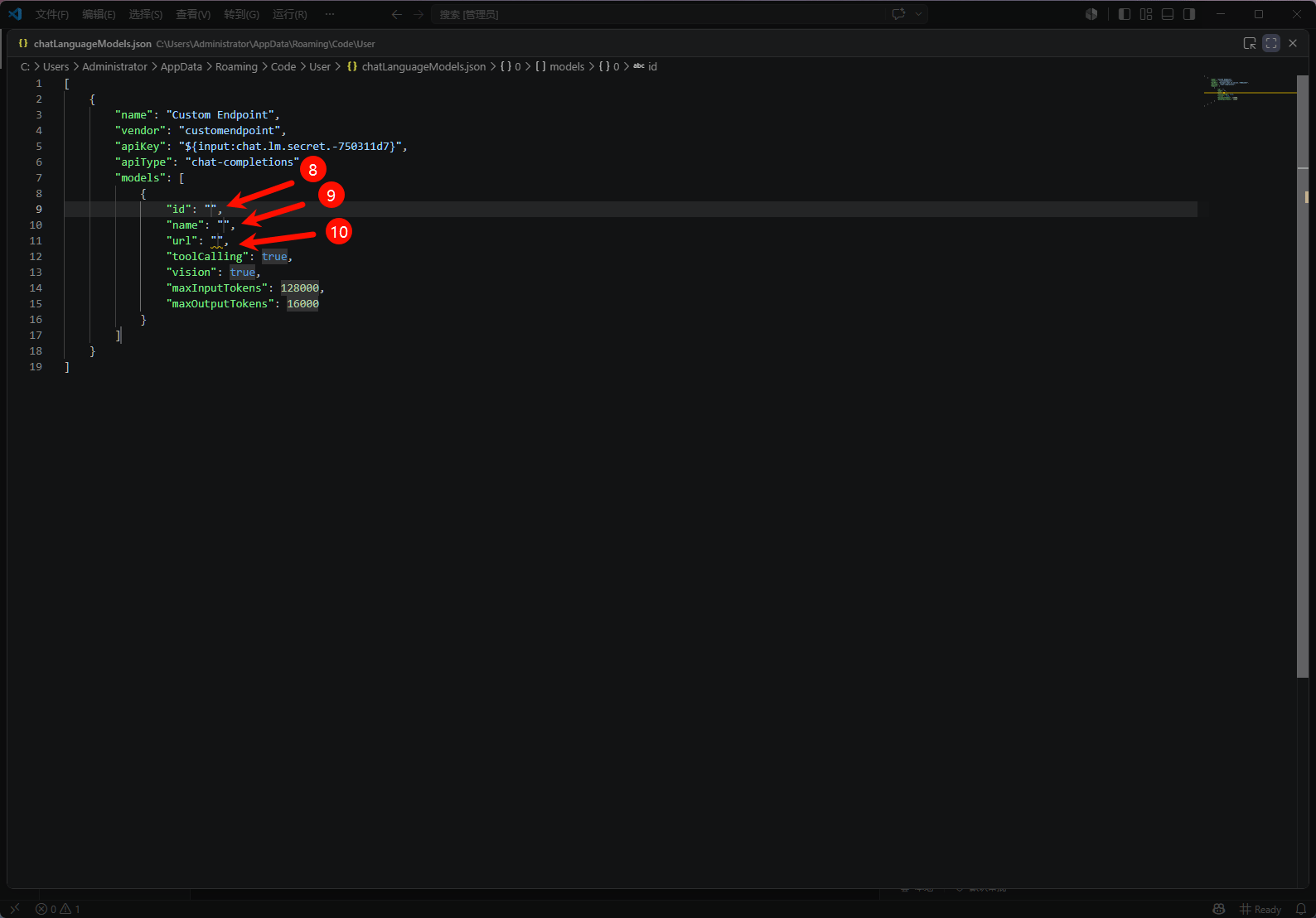Open the errors and warnings status indicator
Screen dimensions: 1316x918
pos(58,909)
